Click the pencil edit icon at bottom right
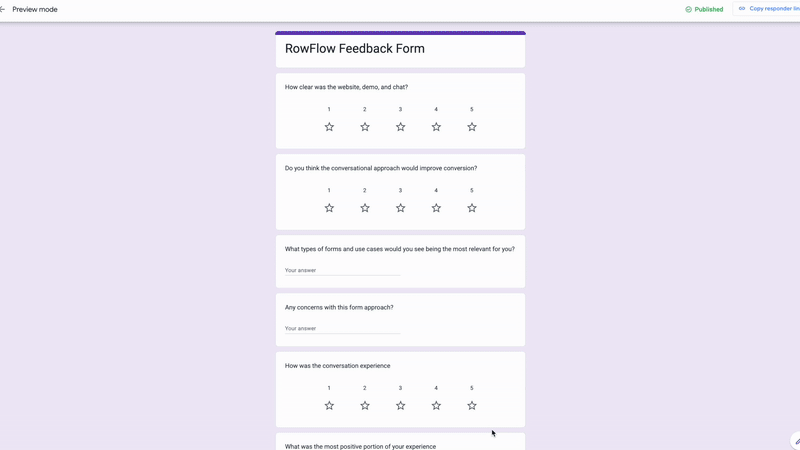This screenshot has width=800, height=450. [796, 441]
